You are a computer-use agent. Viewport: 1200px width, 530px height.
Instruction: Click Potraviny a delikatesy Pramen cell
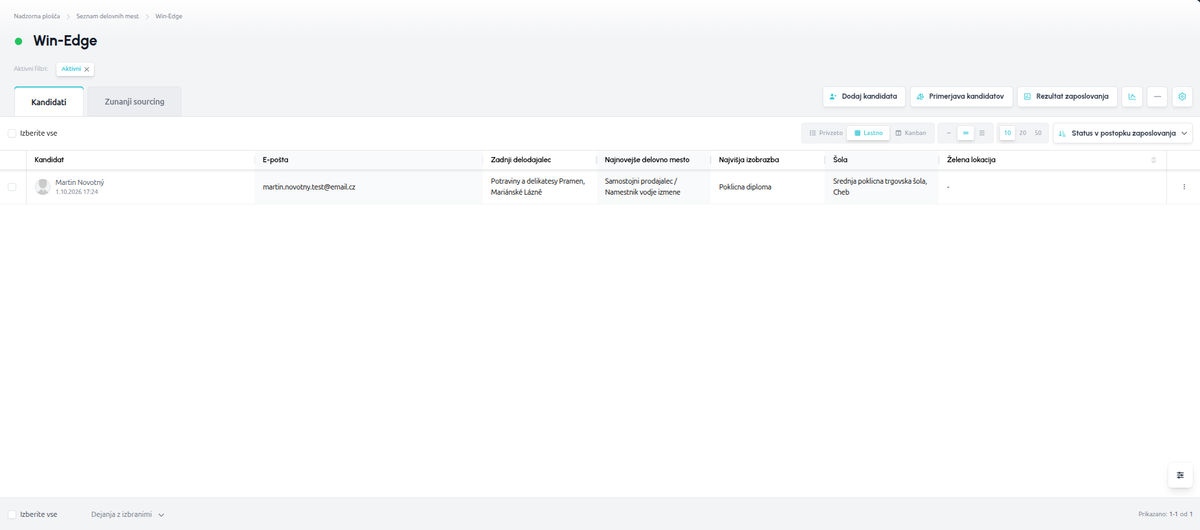coord(538,186)
